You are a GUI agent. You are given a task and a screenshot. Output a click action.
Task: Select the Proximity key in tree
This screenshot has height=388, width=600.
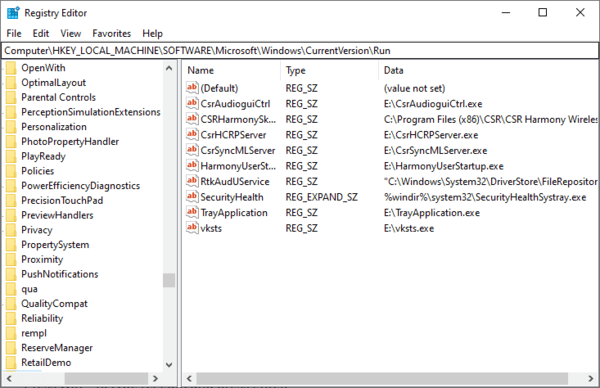pyautogui.click(x=42, y=259)
